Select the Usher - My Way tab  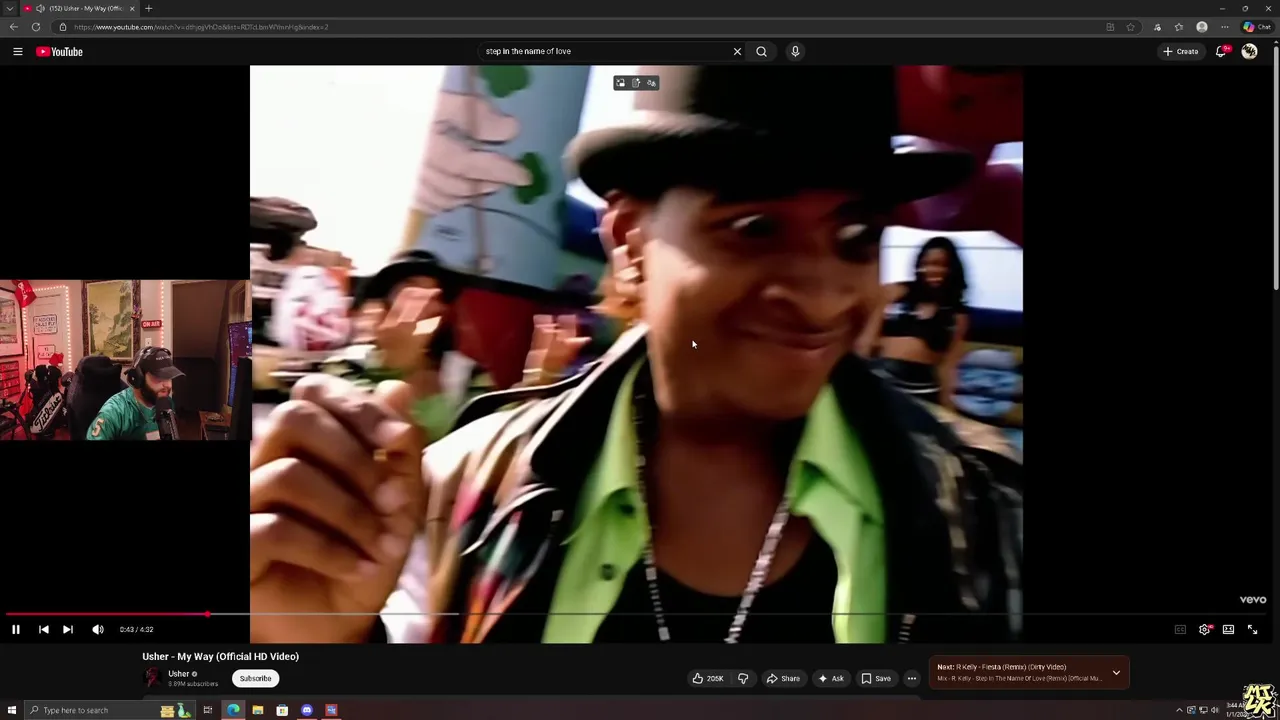click(x=80, y=8)
